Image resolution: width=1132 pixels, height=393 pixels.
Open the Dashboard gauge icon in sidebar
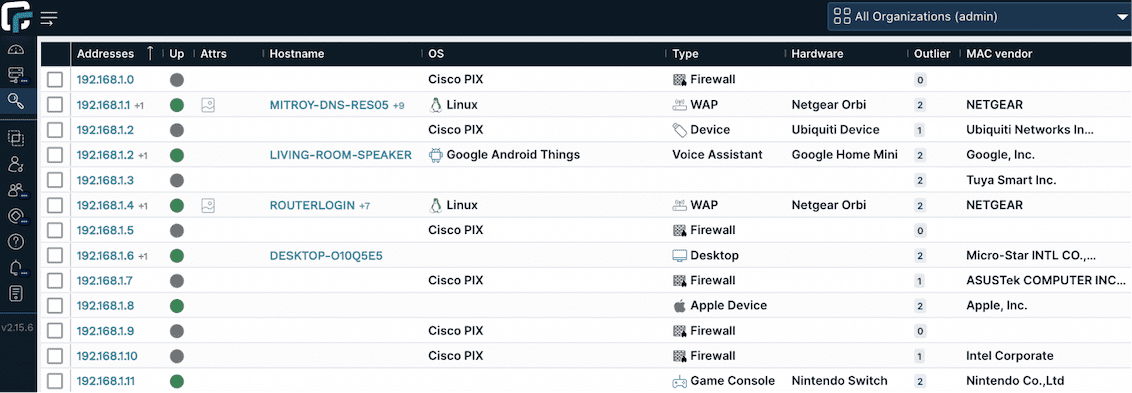click(17, 49)
